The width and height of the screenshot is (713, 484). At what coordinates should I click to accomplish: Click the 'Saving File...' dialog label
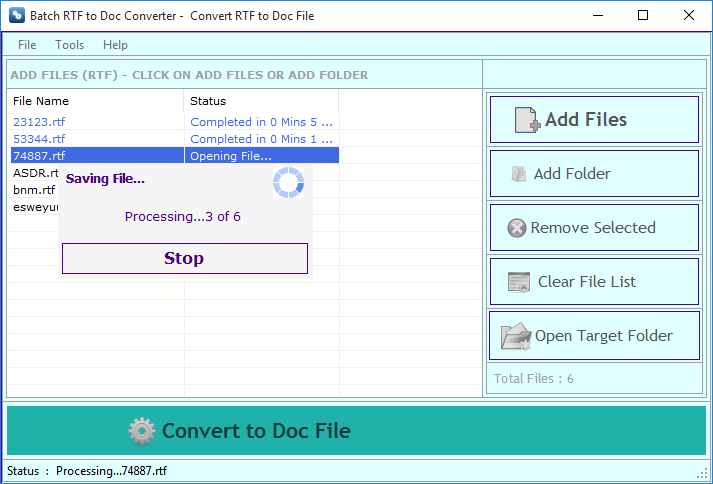[x=105, y=179]
